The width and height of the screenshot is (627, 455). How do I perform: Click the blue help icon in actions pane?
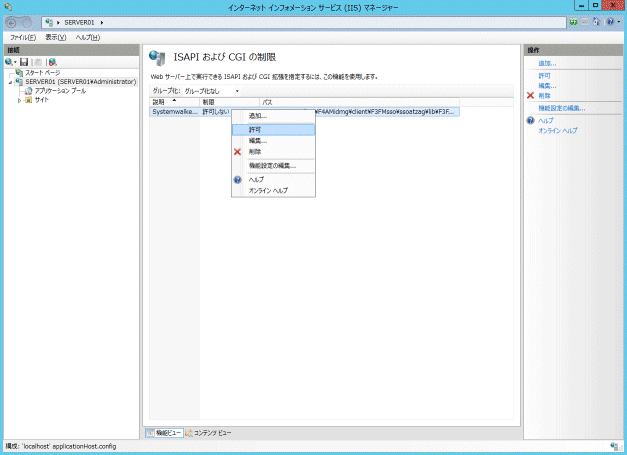pyautogui.click(x=530, y=120)
